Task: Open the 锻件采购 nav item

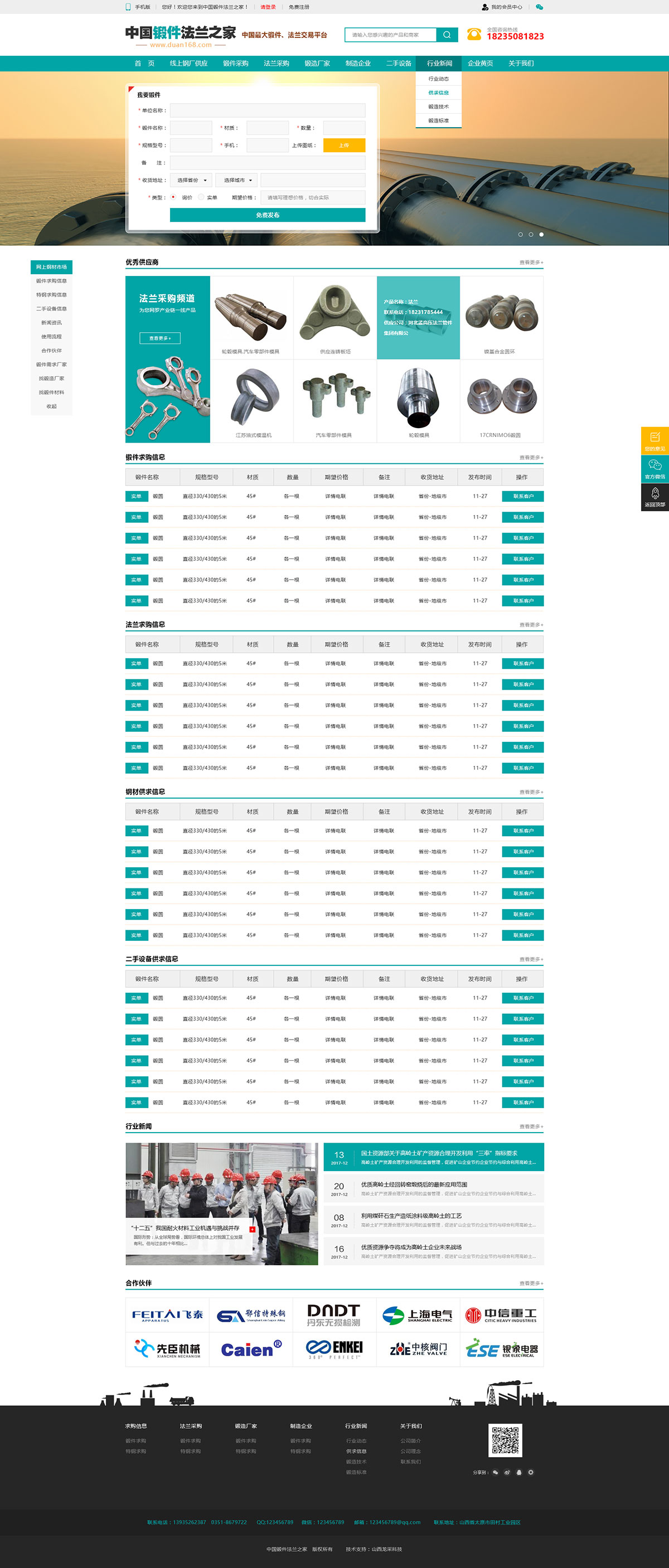Action: point(236,64)
